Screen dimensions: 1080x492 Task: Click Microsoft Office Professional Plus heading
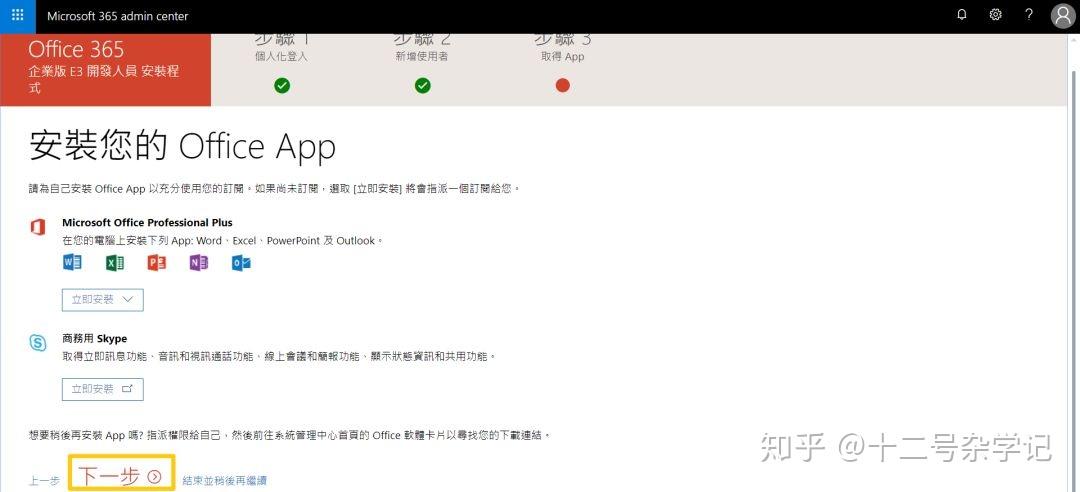point(147,223)
